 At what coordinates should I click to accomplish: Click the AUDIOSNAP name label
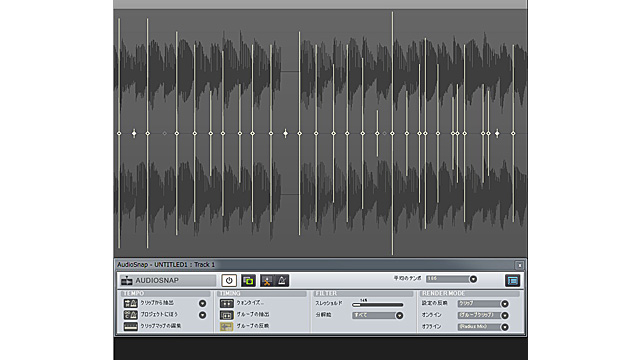(157, 280)
